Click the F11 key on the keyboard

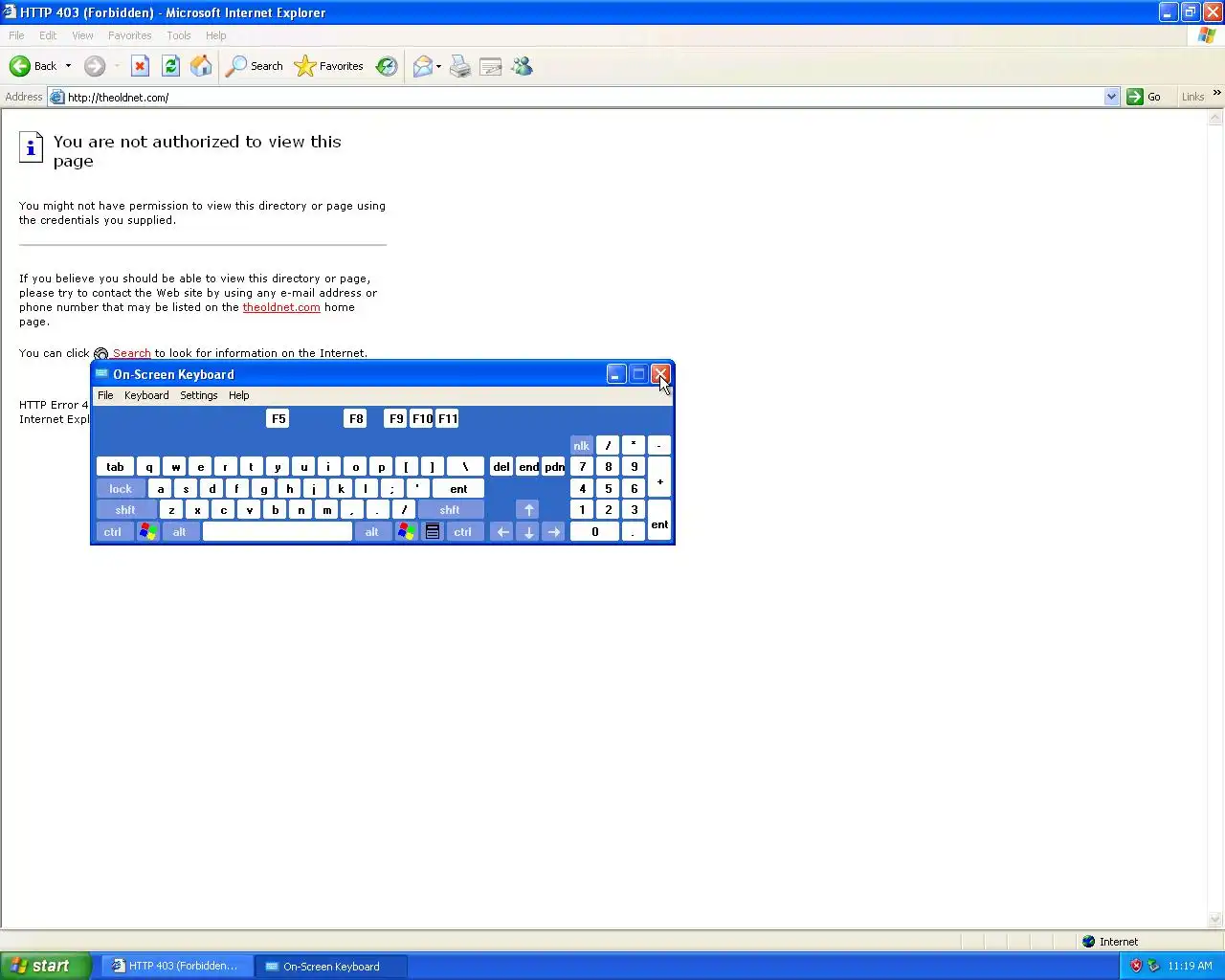[x=447, y=418]
